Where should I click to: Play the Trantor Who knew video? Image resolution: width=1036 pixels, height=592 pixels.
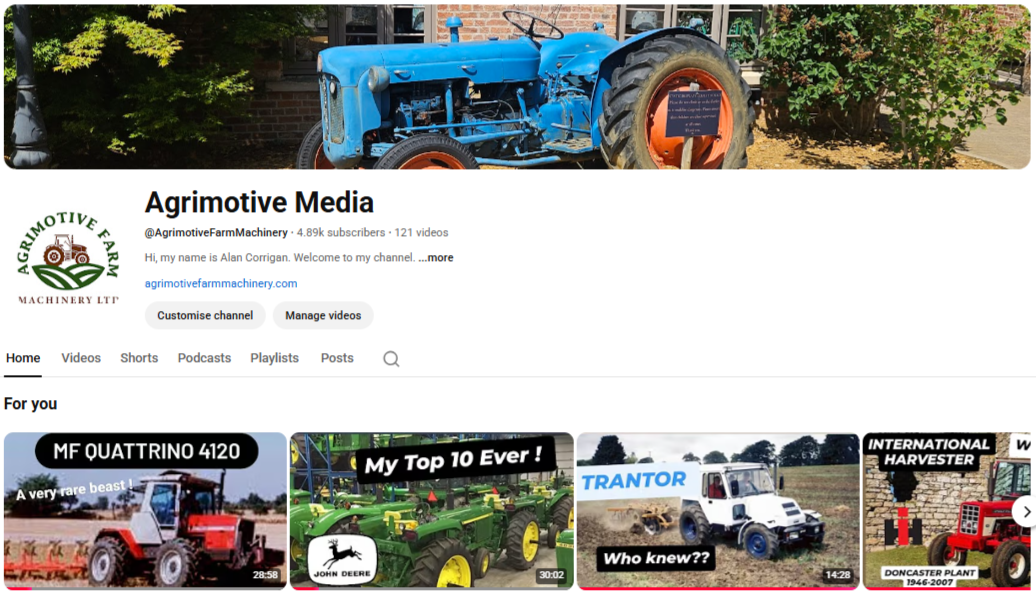click(718, 511)
